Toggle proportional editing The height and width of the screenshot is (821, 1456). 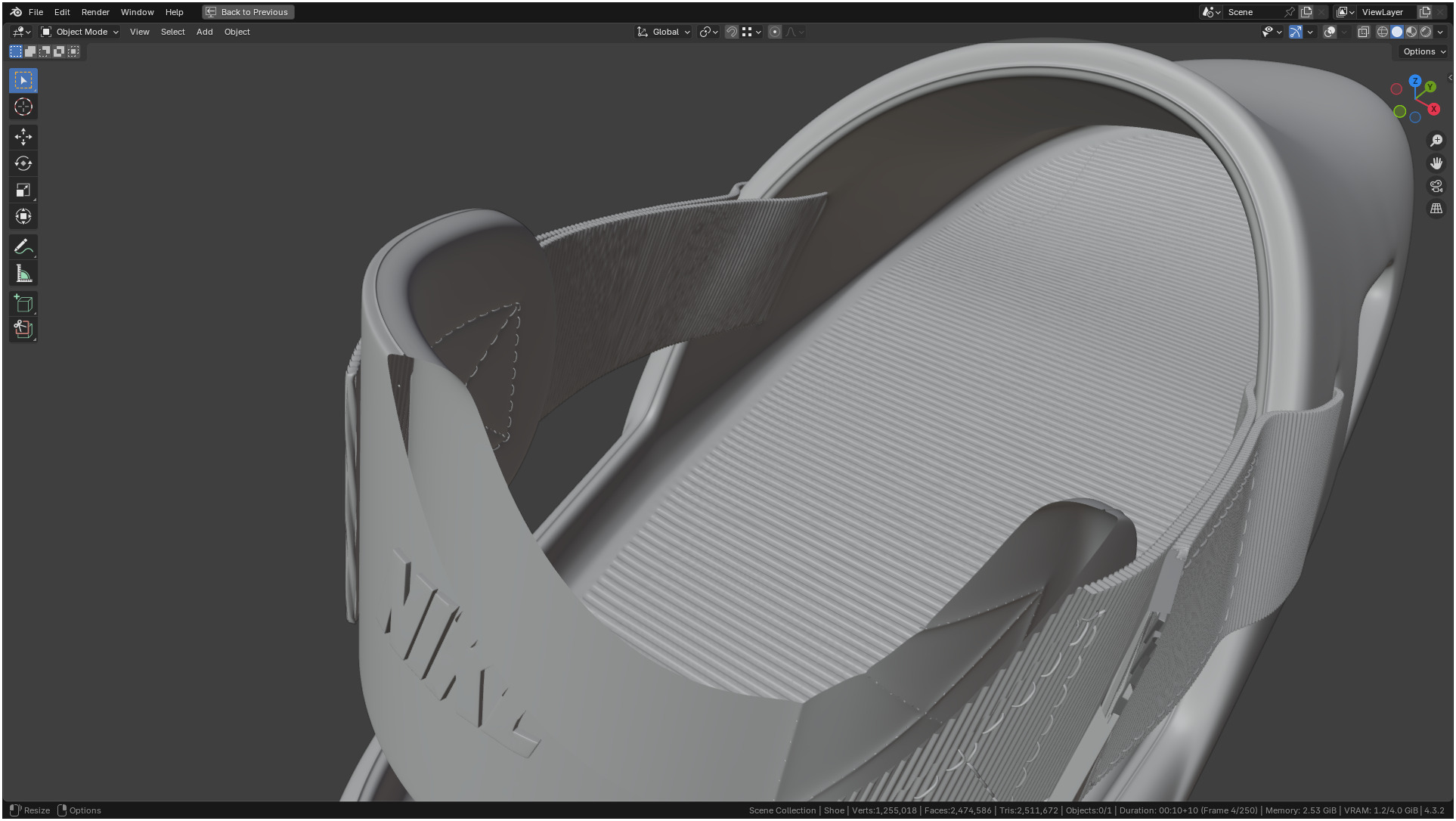(x=775, y=32)
